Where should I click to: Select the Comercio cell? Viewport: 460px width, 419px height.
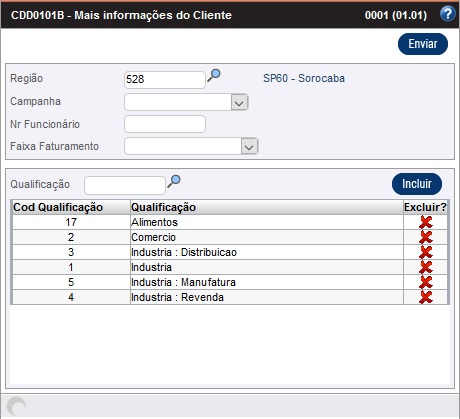(267, 237)
